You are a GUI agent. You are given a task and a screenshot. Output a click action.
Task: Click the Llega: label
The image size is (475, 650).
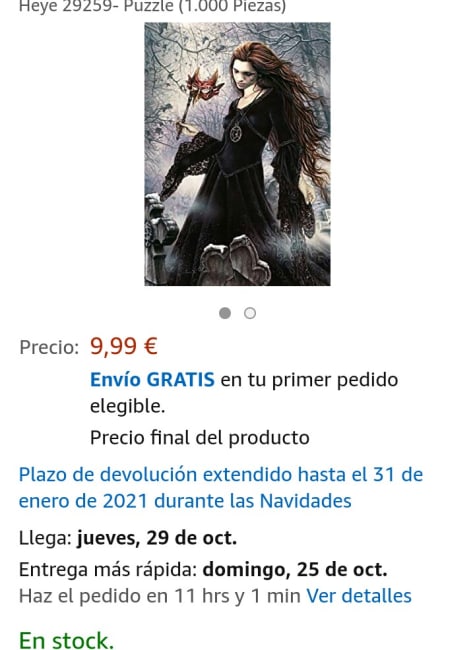coord(45,538)
